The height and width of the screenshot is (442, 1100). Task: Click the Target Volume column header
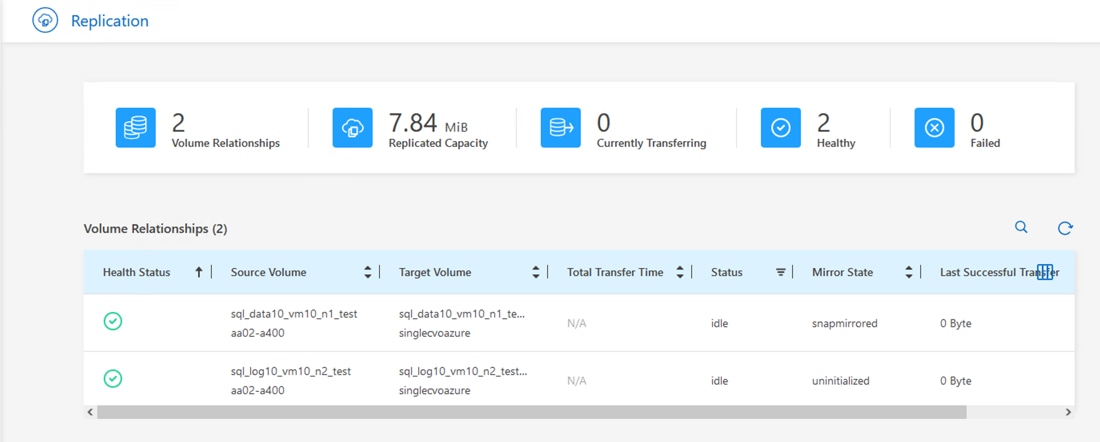coord(435,272)
